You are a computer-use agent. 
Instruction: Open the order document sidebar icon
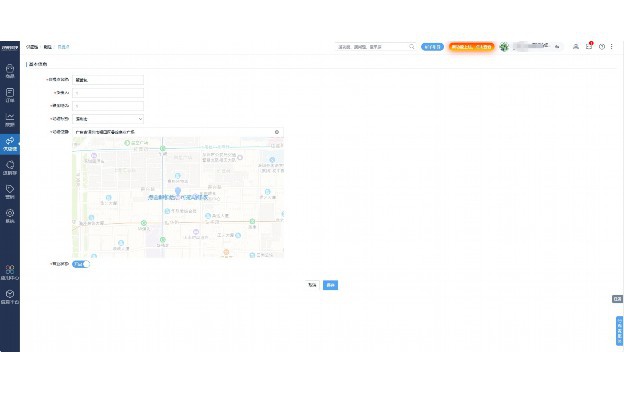click(10, 95)
